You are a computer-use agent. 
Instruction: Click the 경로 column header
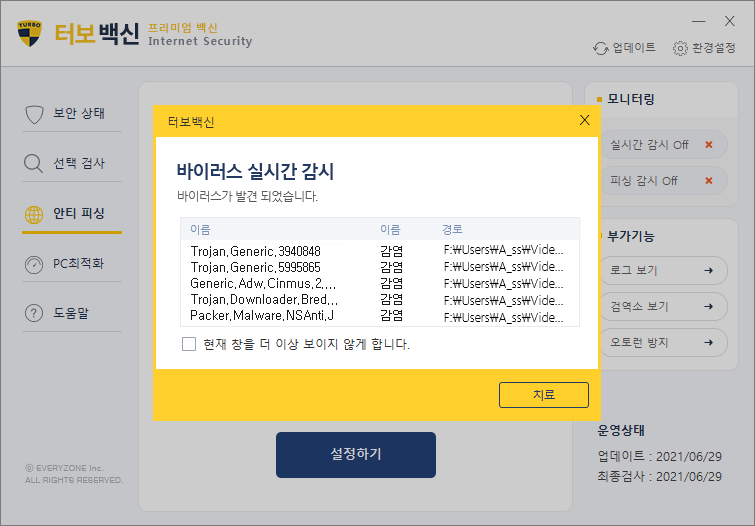(x=452, y=229)
